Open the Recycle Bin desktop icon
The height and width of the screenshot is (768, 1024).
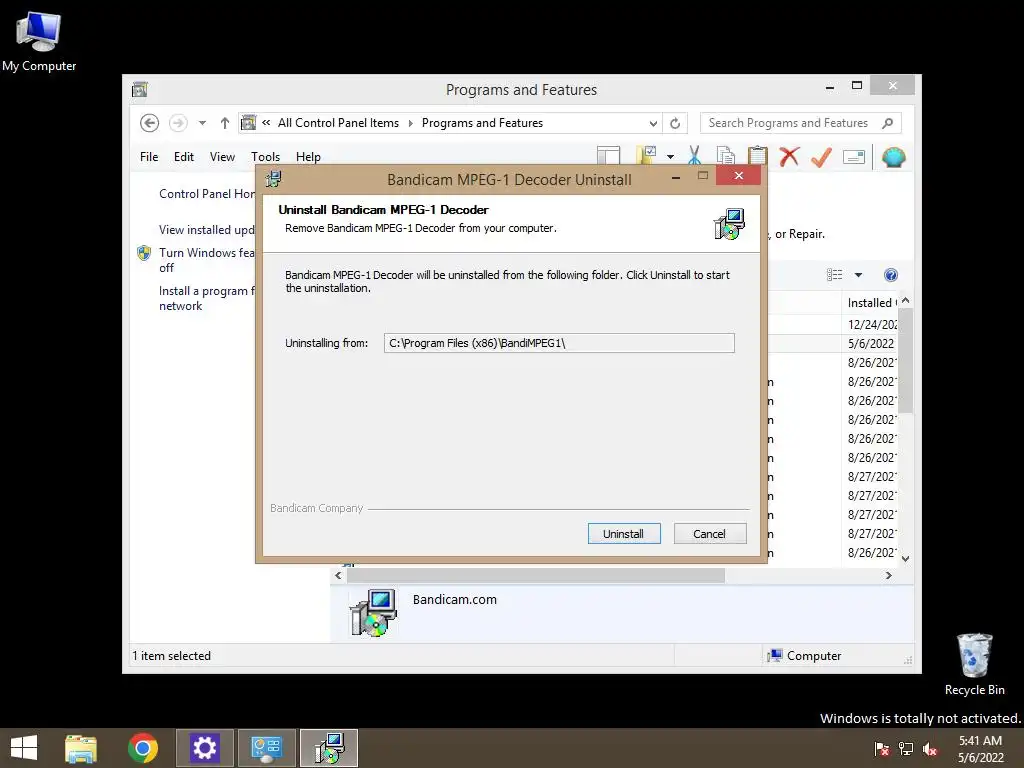coord(974,664)
